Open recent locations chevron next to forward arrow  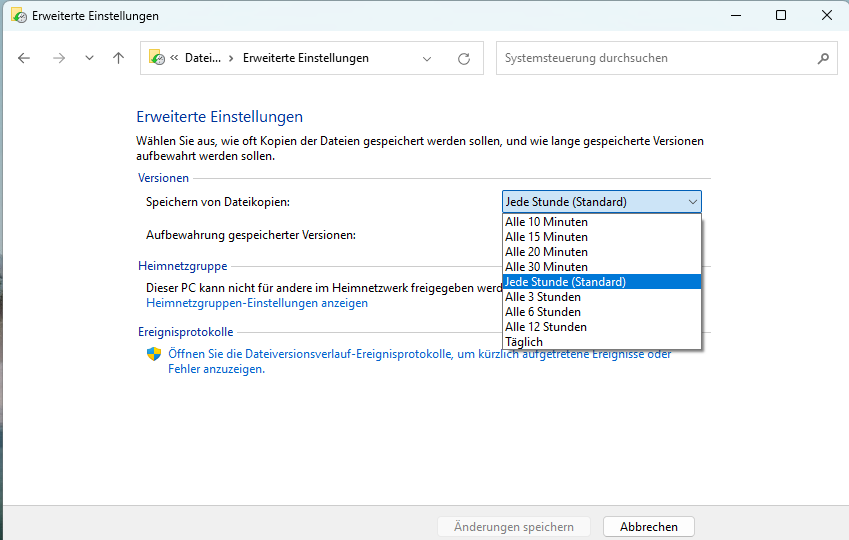[89, 58]
